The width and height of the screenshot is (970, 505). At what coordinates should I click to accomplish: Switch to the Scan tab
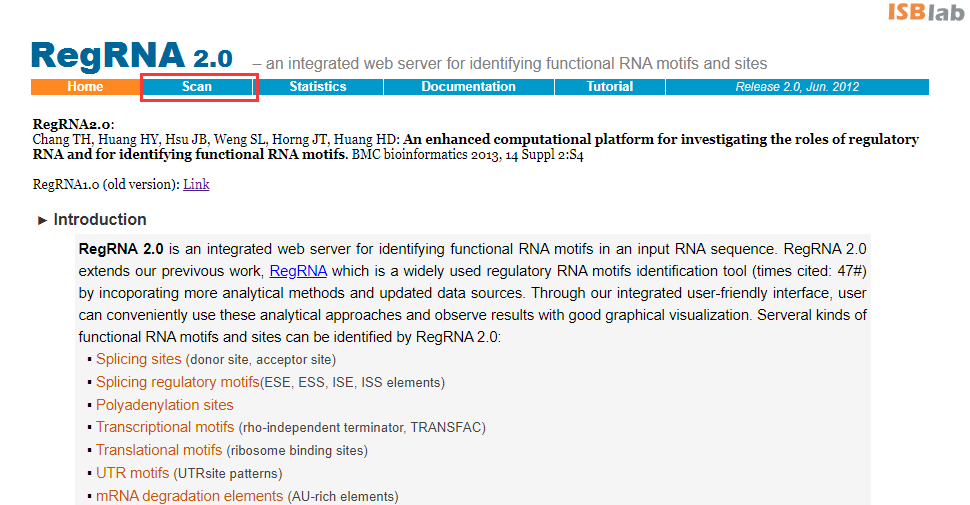tap(197, 87)
